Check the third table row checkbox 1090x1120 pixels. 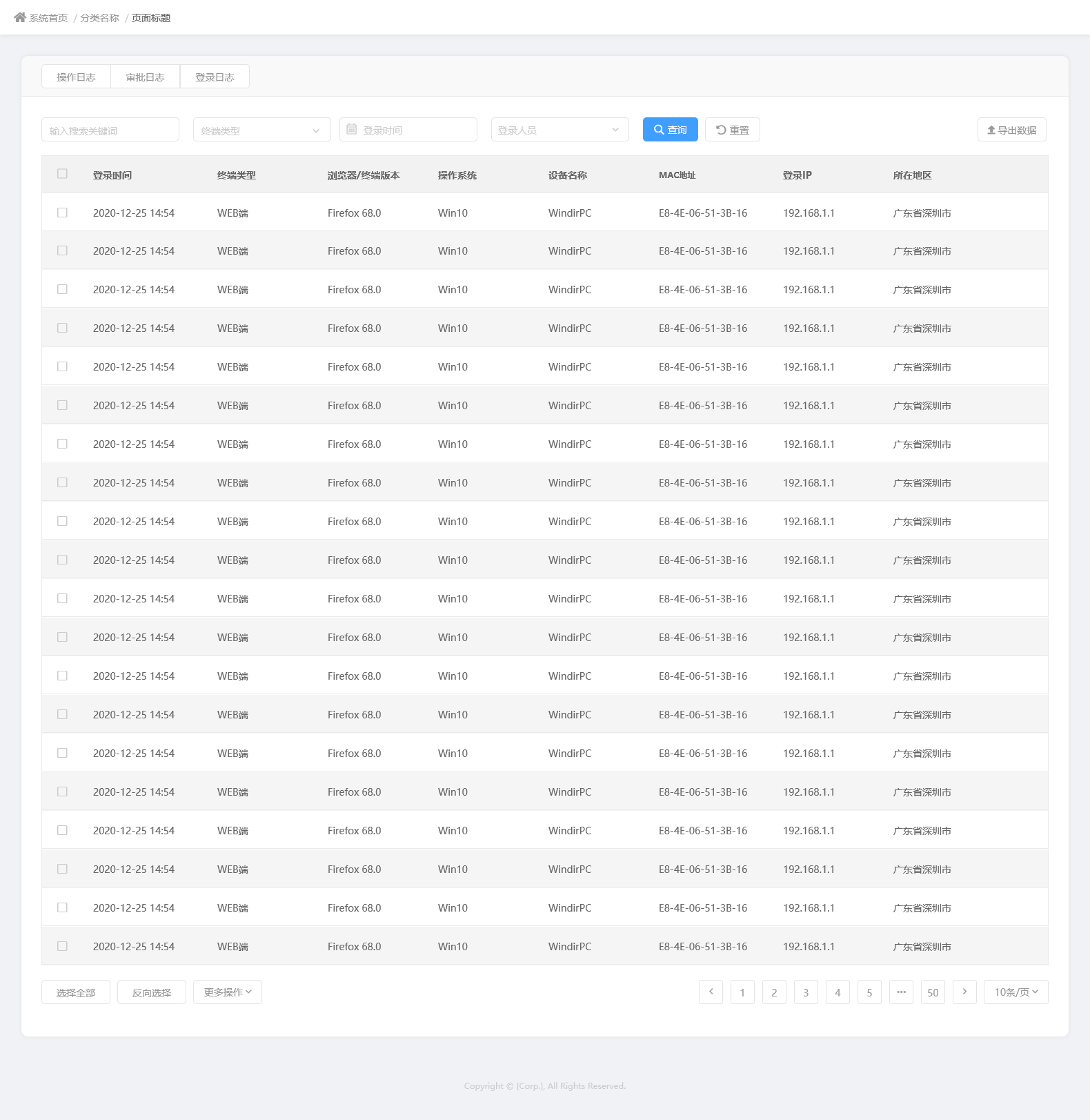[x=62, y=289]
